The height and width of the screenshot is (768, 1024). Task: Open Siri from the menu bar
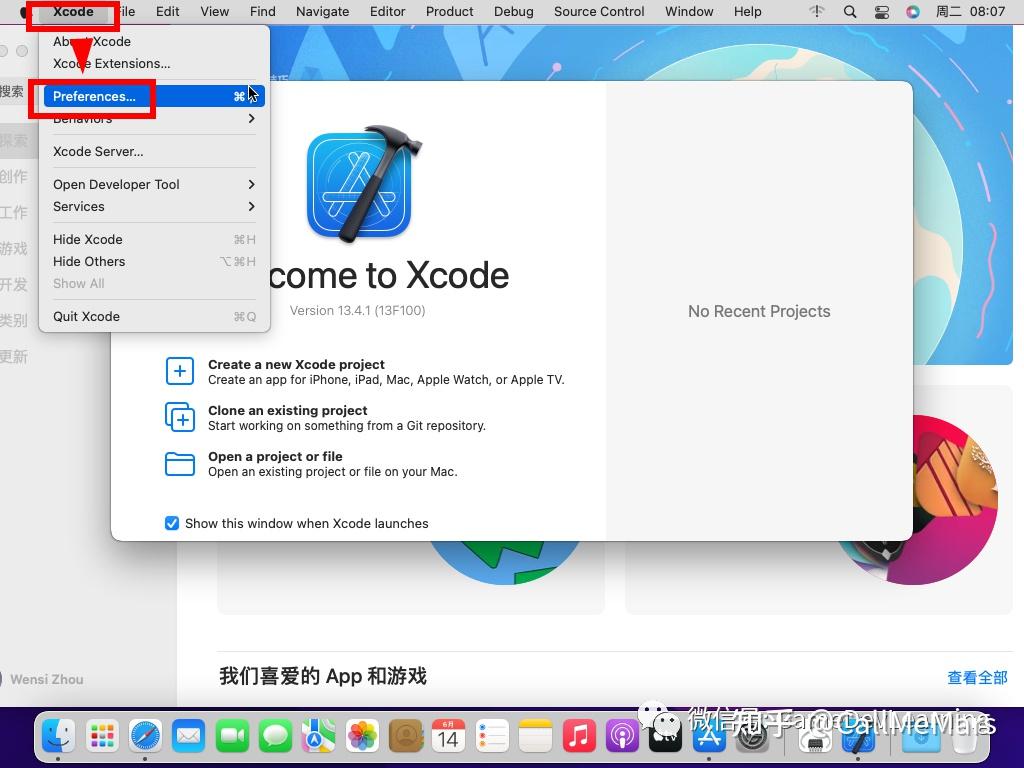(x=913, y=12)
